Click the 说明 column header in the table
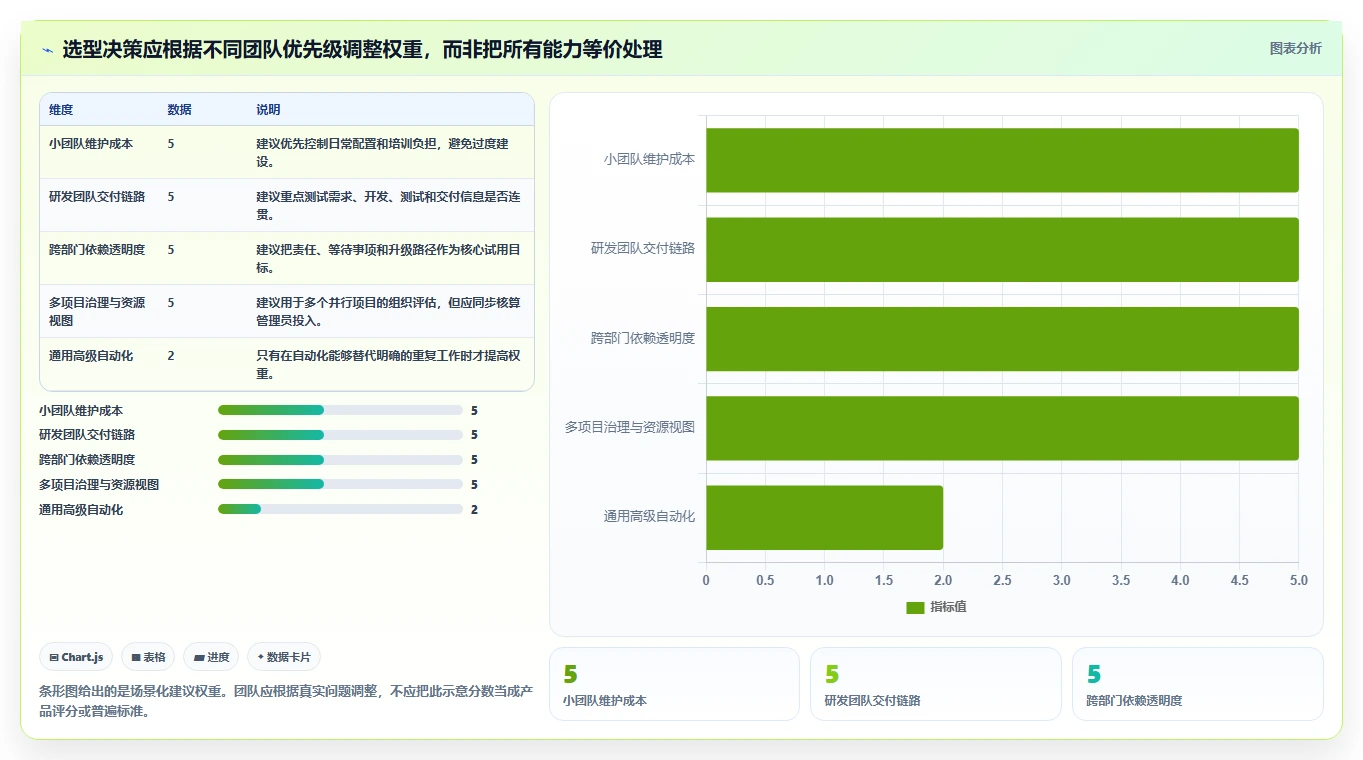Viewport: 1363px width, 760px height. click(269, 110)
